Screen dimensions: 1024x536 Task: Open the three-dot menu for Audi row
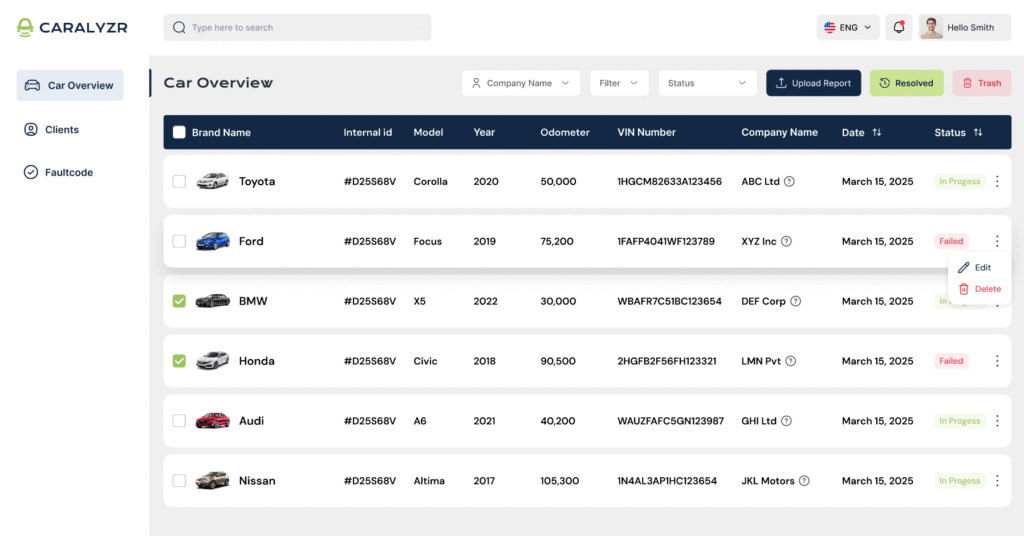997,421
